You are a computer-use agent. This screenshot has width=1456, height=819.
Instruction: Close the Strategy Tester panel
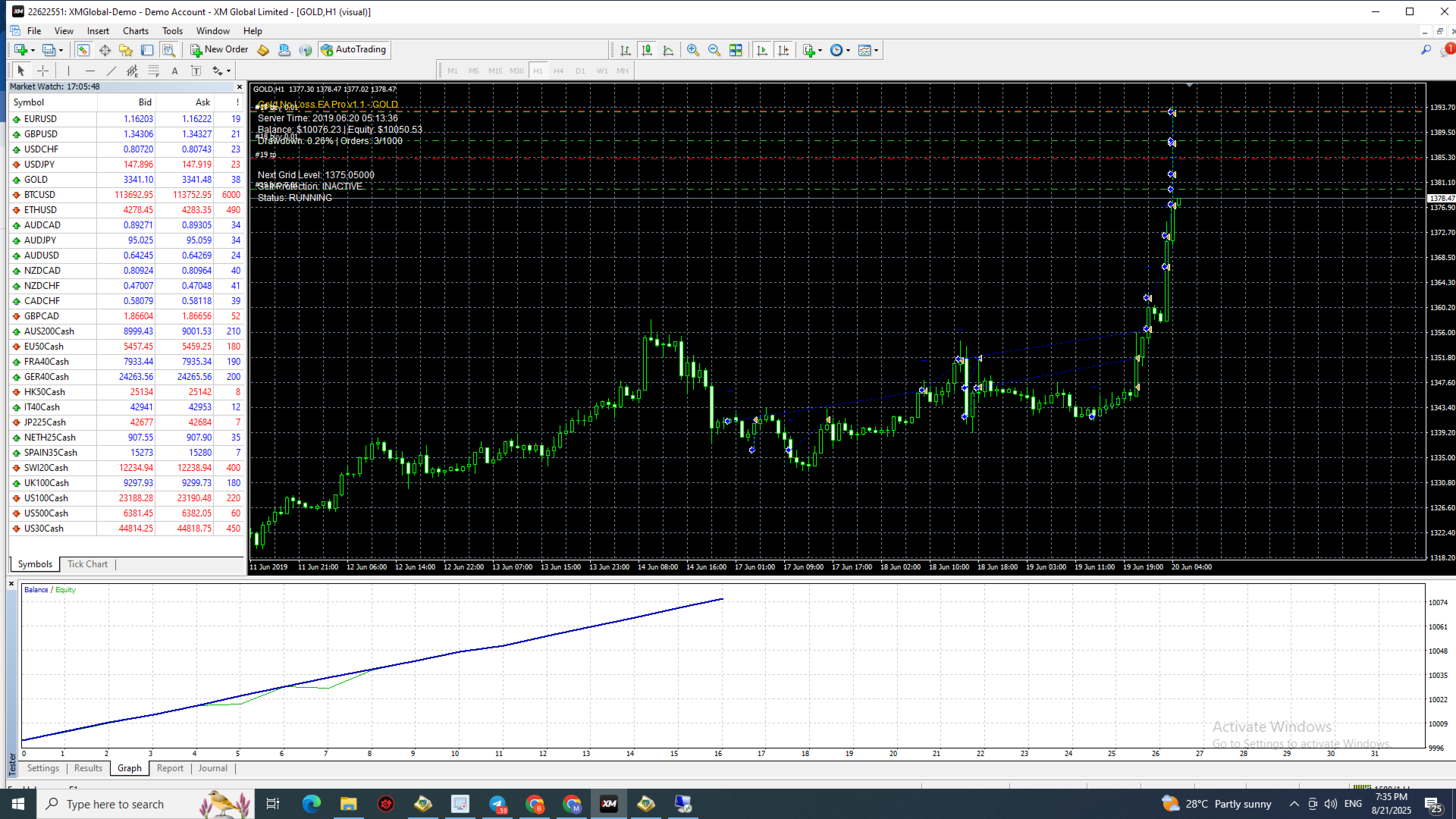click(11, 584)
